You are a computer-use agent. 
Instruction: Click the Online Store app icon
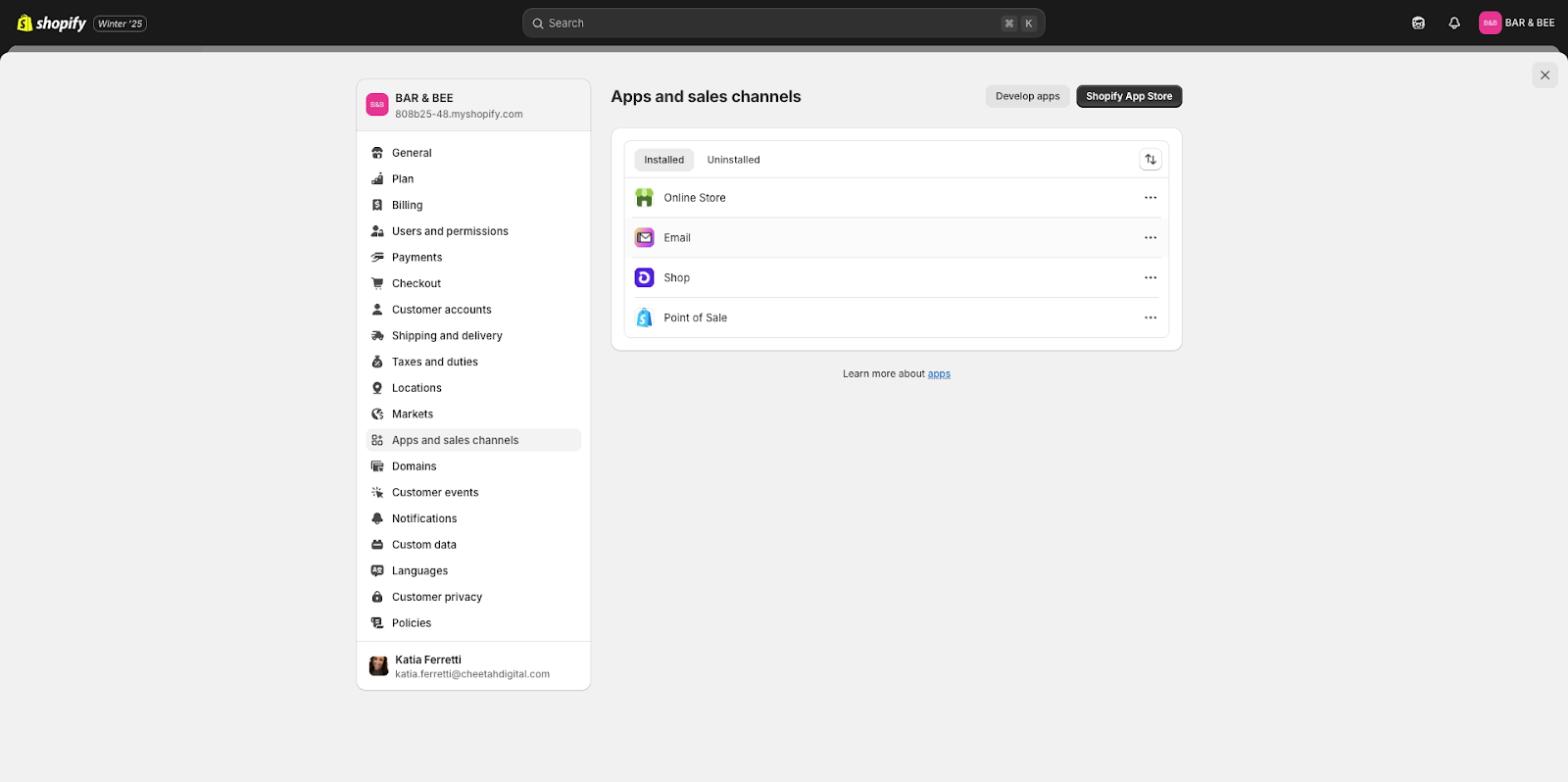(644, 198)
